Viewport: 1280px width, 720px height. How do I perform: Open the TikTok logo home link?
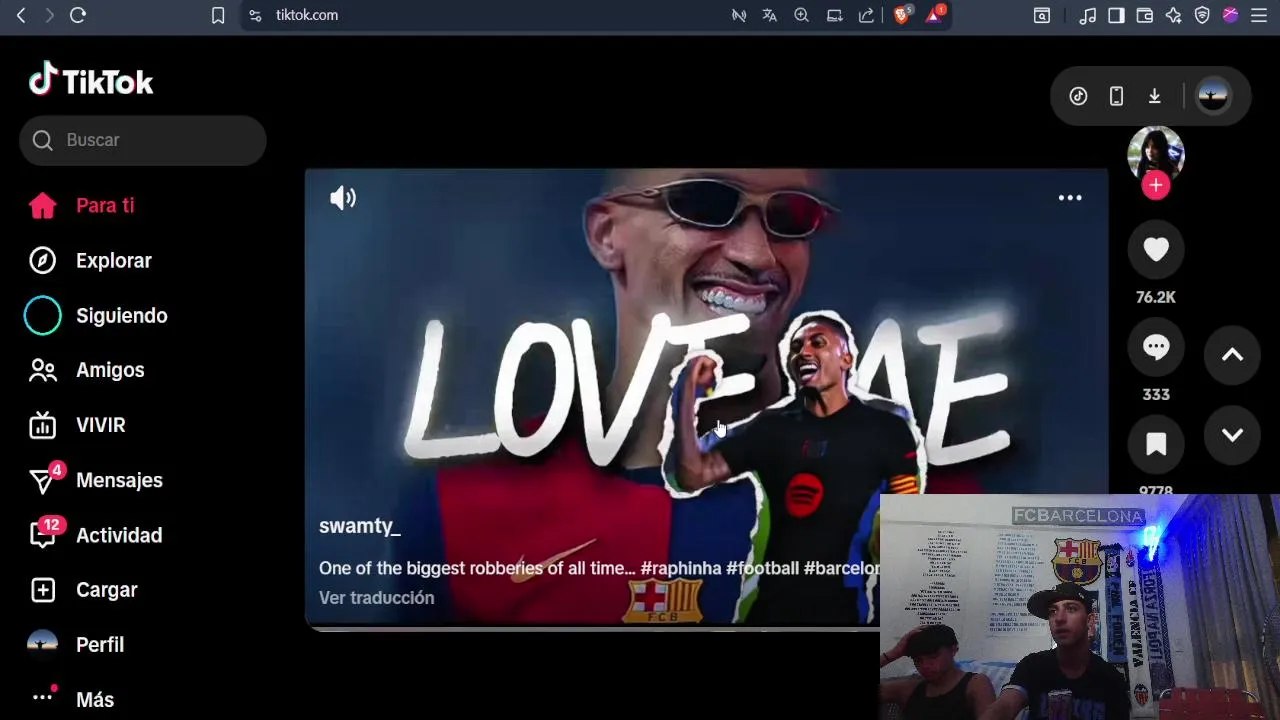[91, 80]
